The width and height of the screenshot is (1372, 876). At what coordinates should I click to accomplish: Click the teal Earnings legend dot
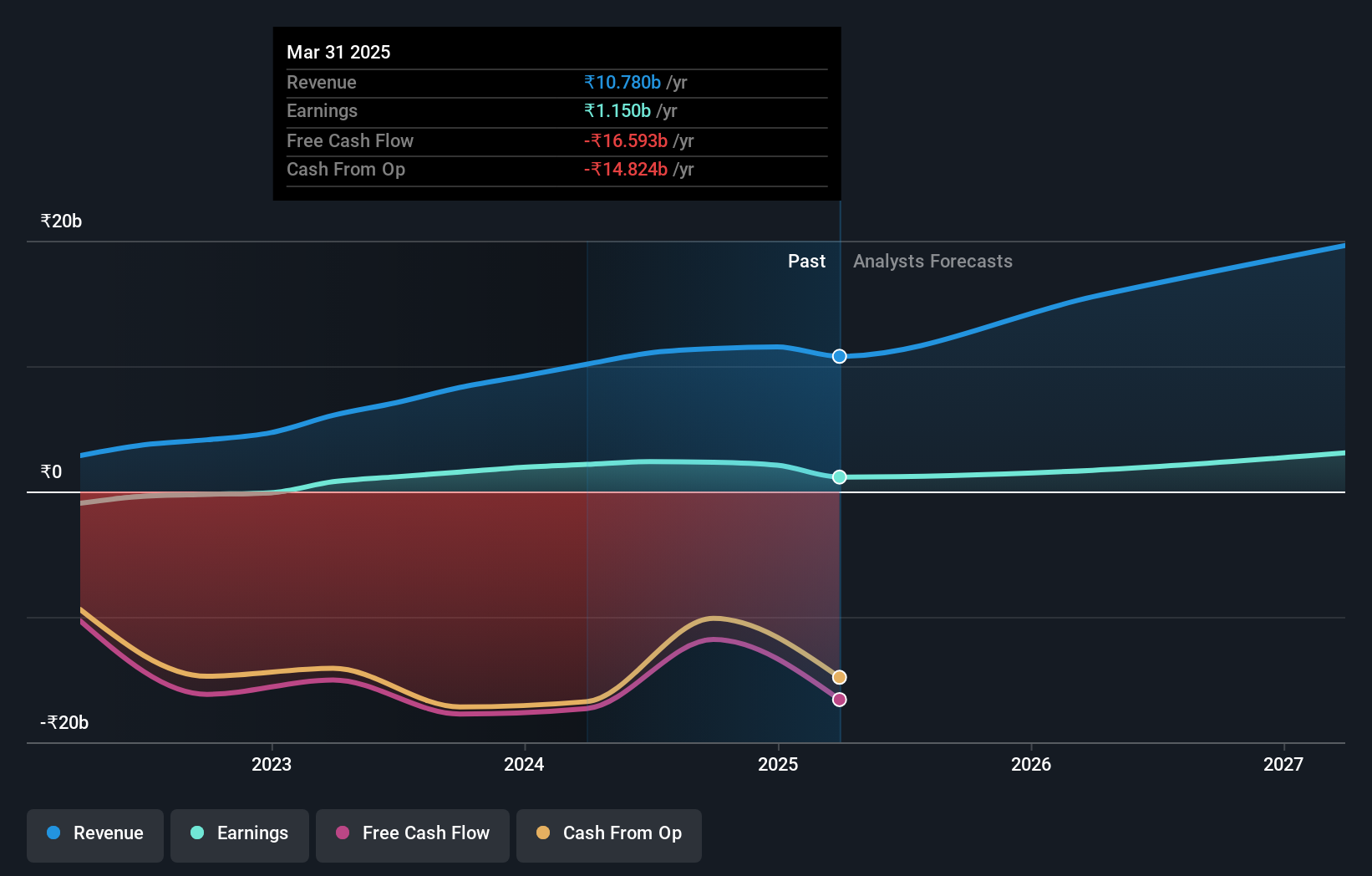197,833
